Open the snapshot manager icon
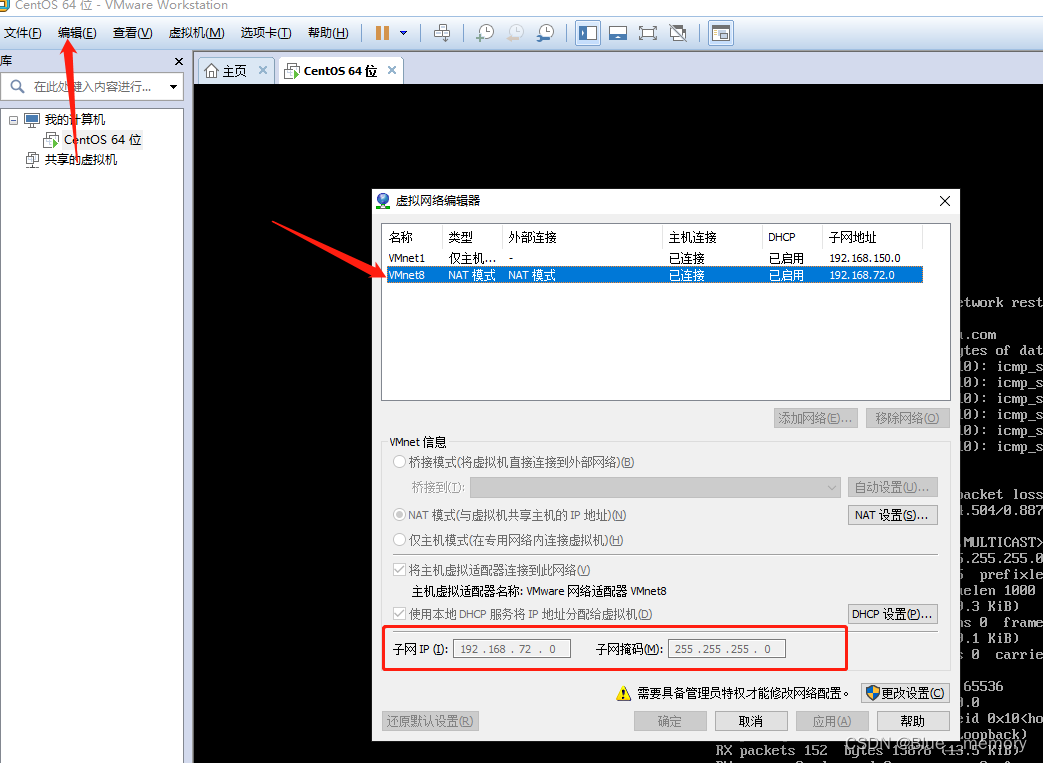 pyautogui.click(x=545, y=33)
